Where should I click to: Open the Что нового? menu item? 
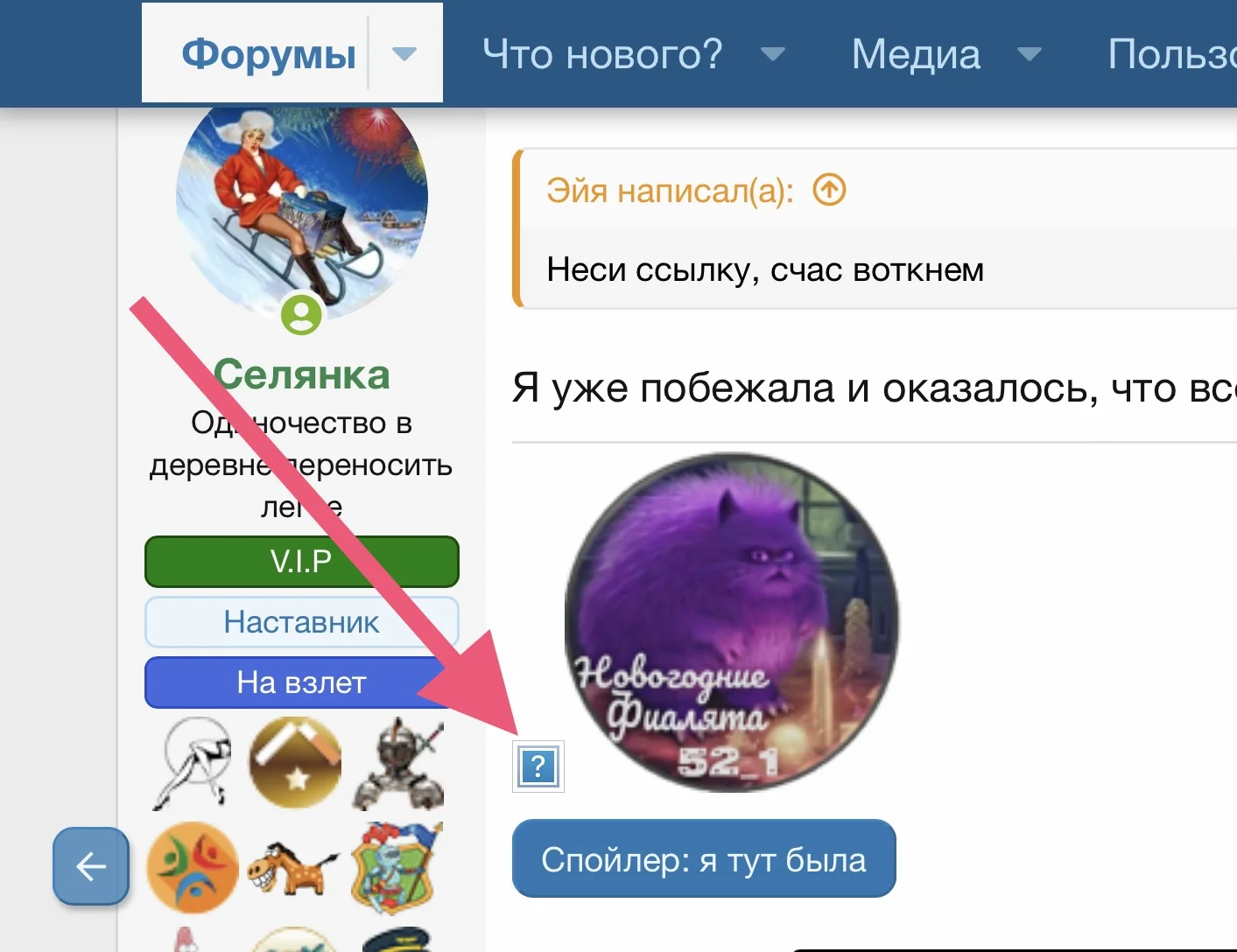(x=603, y=54)
